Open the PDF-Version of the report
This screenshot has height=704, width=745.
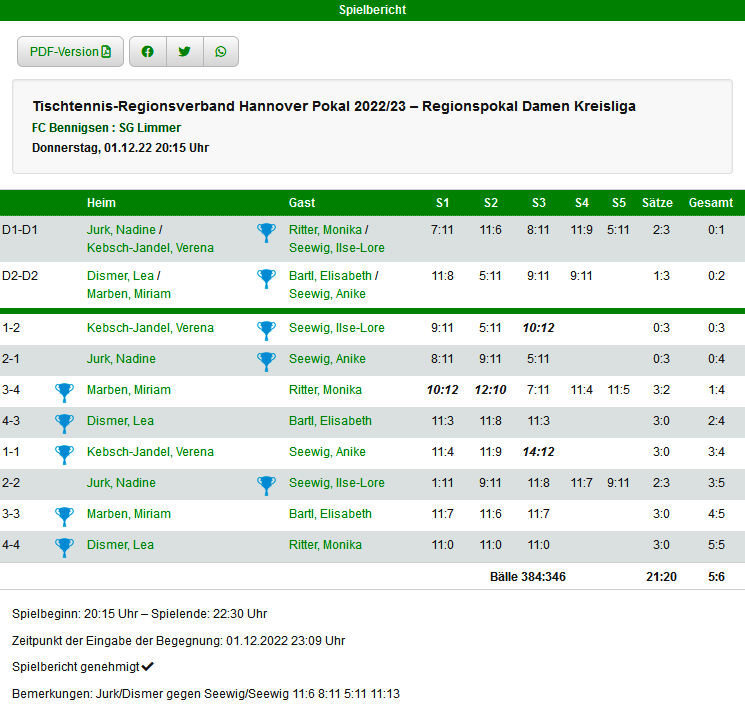pyautogui.click(x=70, y=52)
